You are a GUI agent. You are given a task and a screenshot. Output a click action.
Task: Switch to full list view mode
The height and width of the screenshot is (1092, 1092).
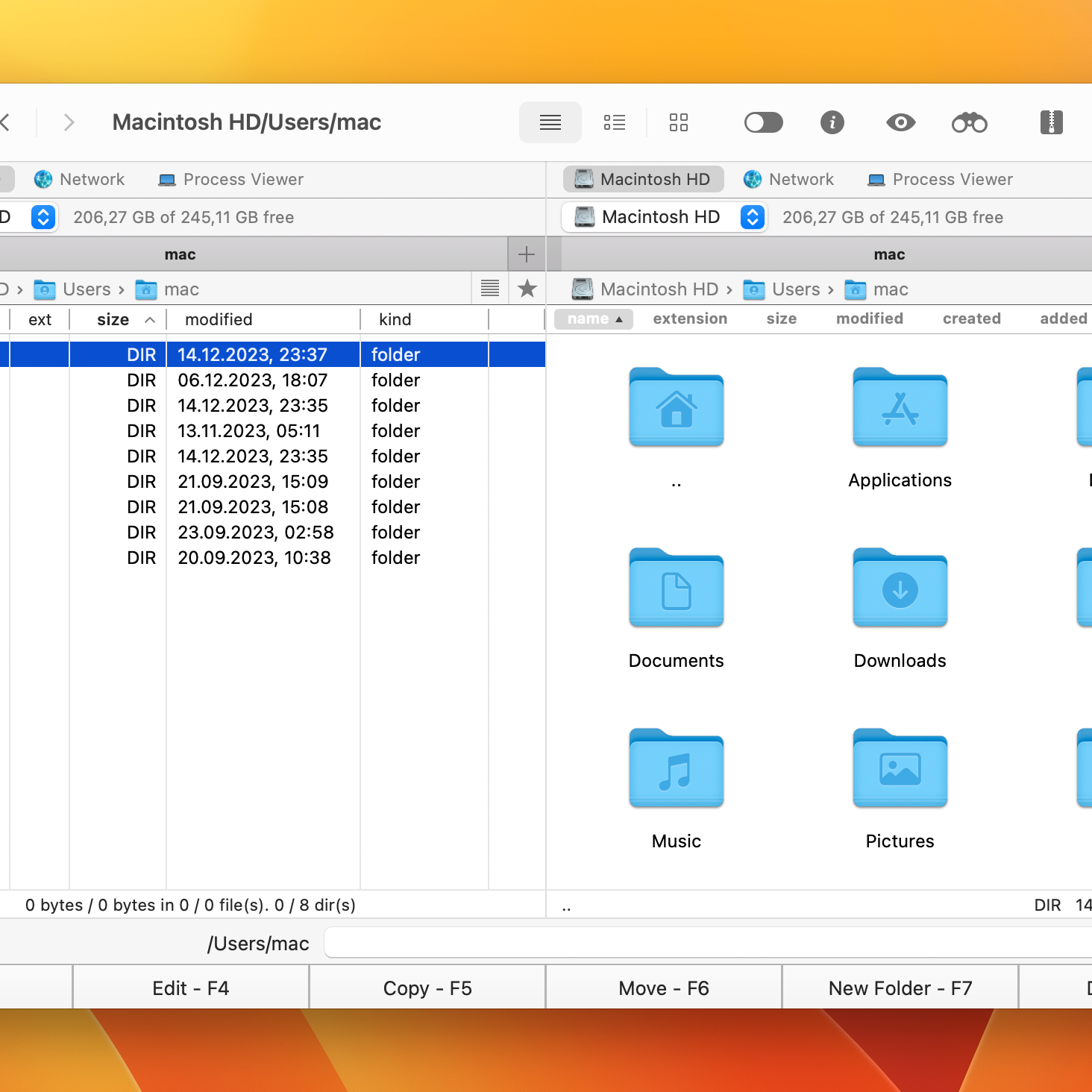point(550,122)
